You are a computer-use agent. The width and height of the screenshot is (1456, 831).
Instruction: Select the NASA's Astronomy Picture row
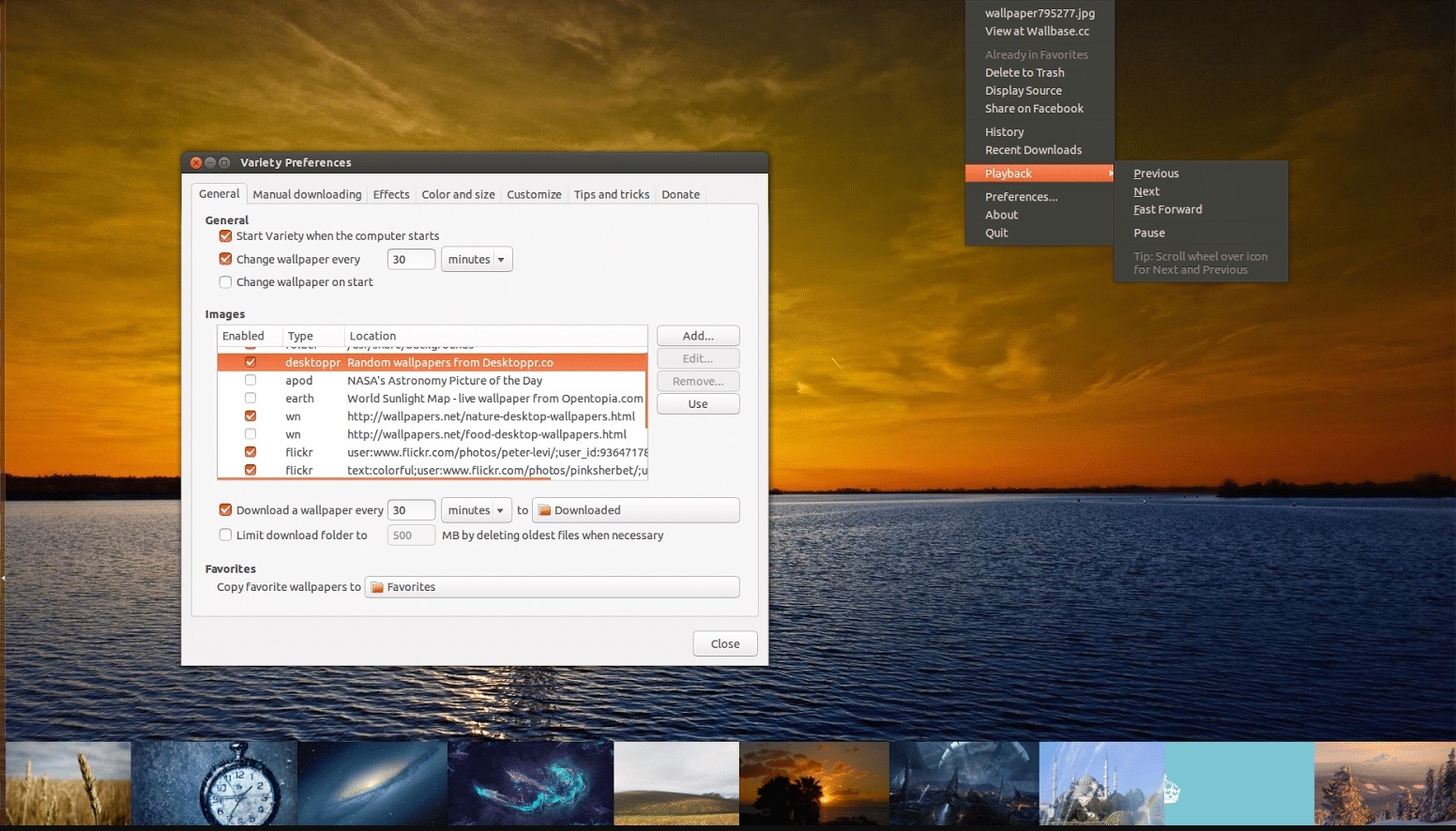[x=432, y=380]
